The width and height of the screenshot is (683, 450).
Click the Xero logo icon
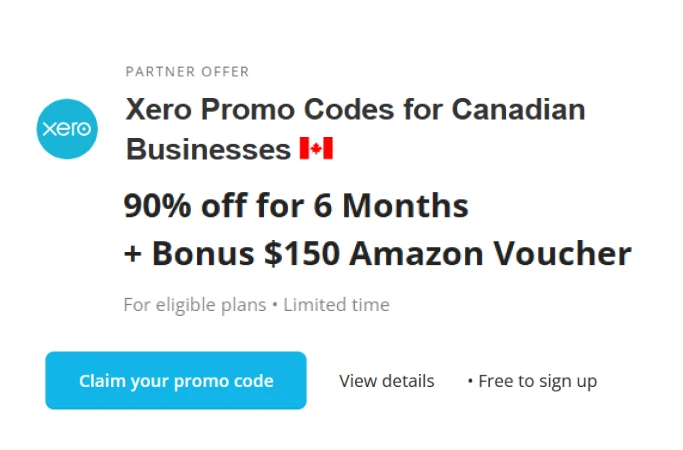67,129
